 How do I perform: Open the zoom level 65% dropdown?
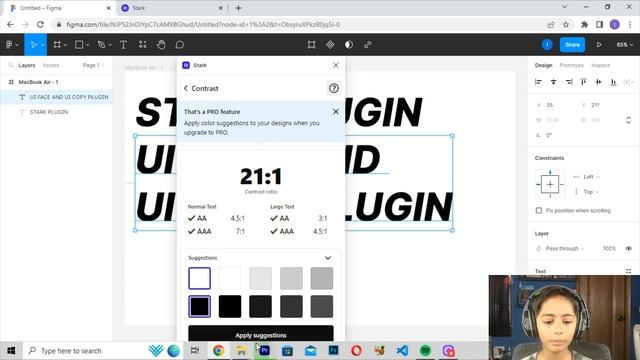(x=624, y=44)
